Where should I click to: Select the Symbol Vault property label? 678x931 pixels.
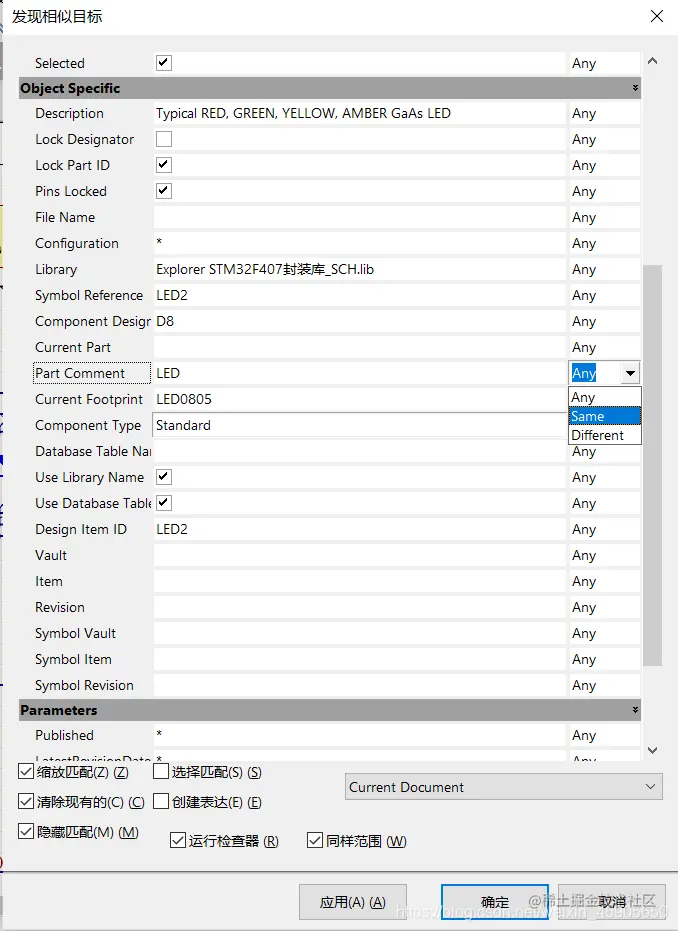[75, 633]
